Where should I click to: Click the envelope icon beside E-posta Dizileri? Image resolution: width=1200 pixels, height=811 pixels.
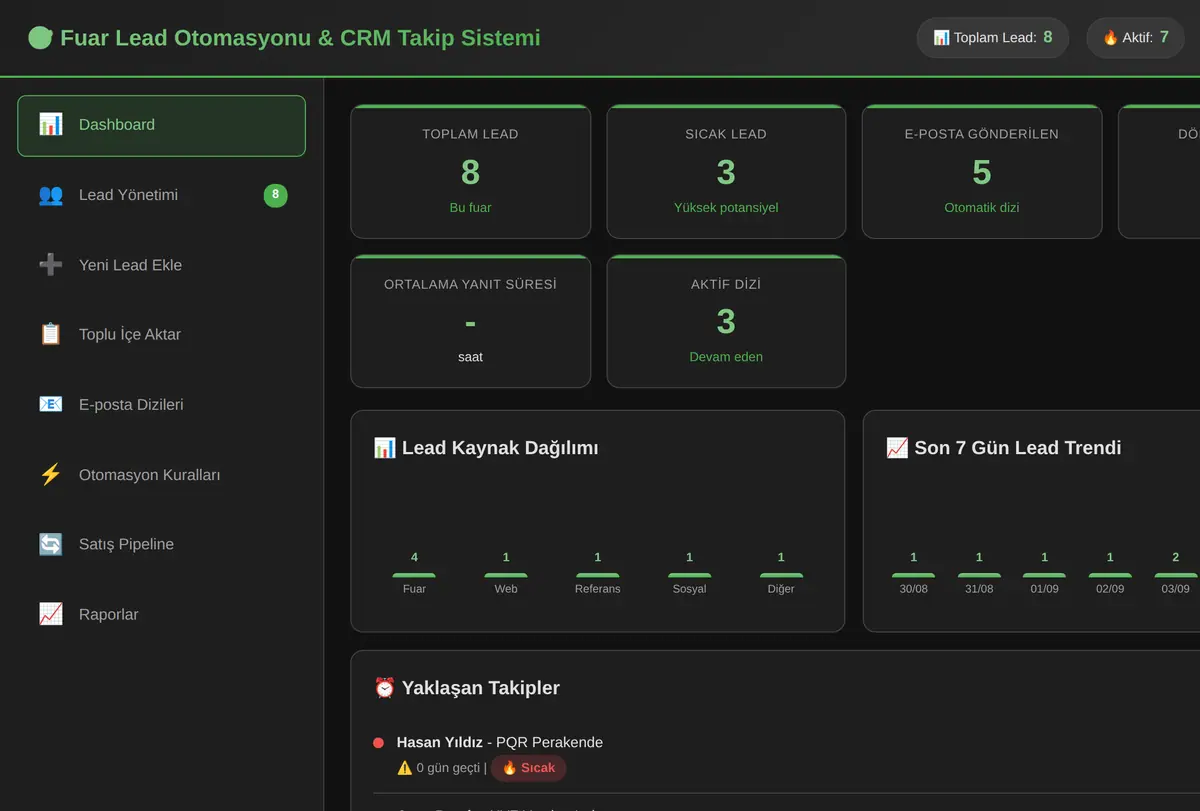[x=50, y=405]
